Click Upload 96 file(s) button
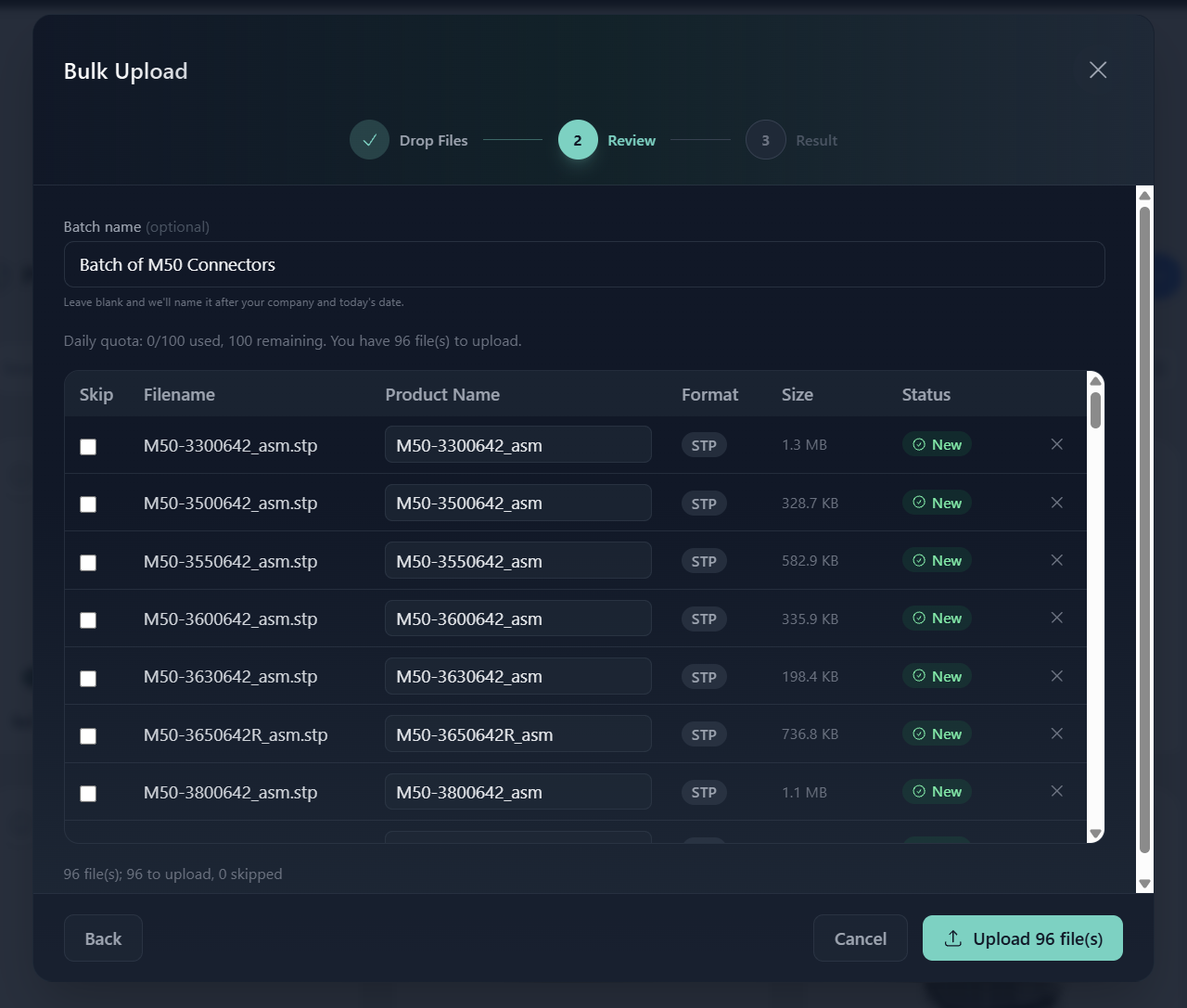 (x=1023, y=938)
